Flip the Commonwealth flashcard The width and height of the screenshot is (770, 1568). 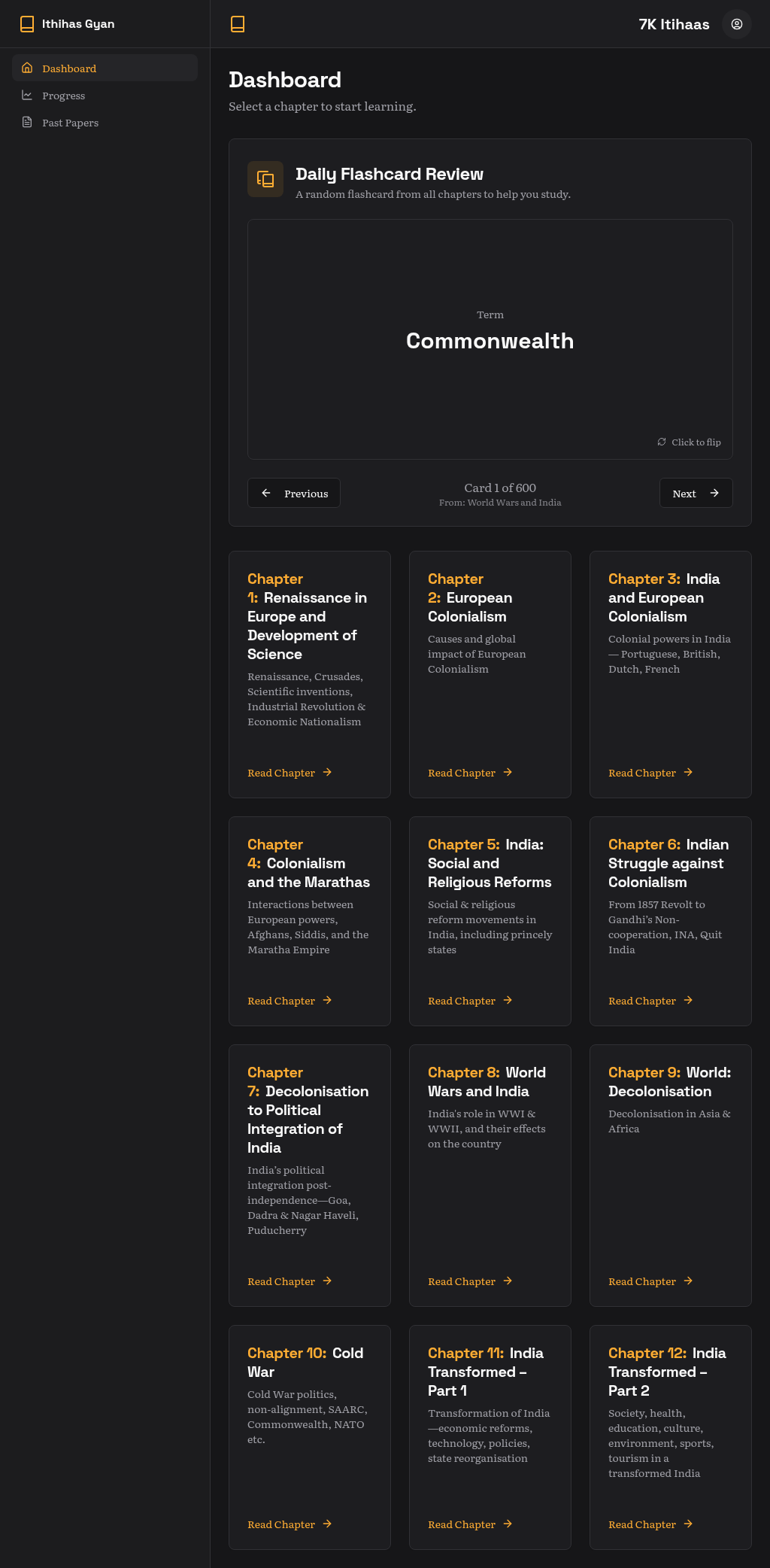490,339
